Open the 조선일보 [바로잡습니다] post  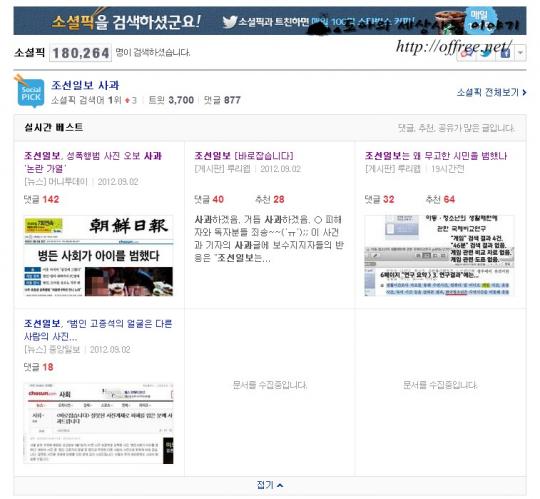(244, 156)
